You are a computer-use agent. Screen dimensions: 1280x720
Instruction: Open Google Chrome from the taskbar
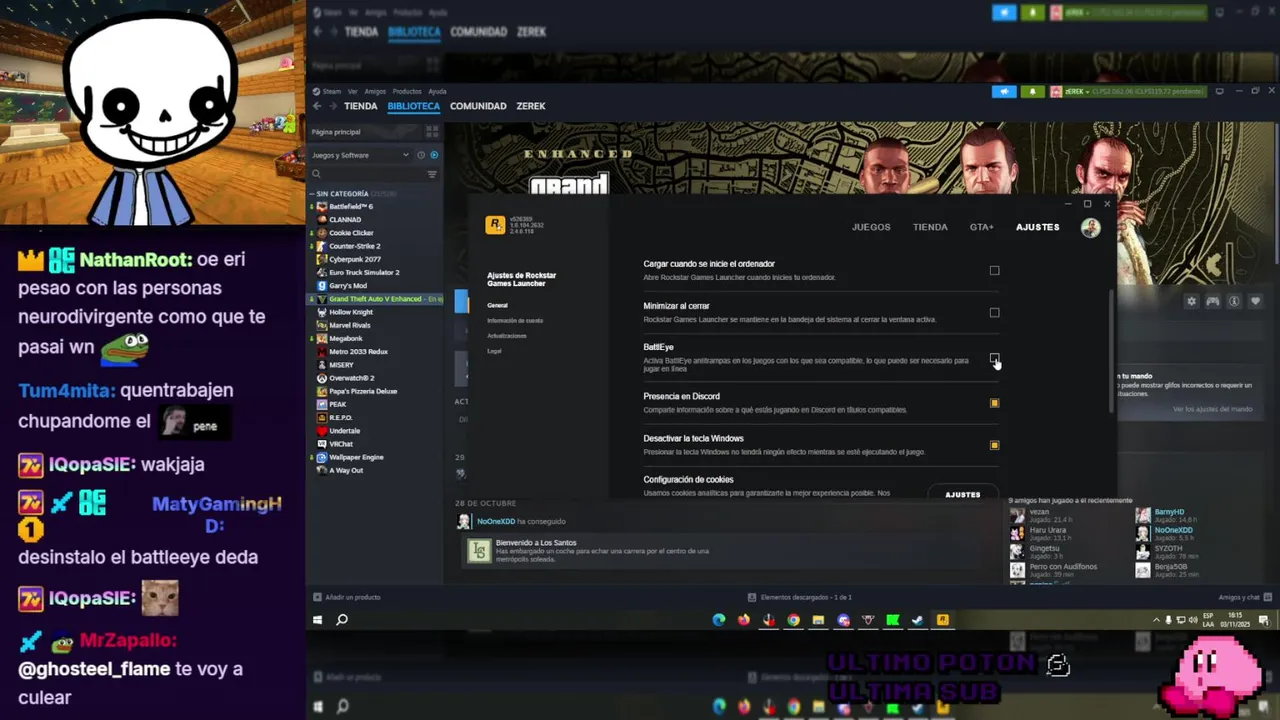[x=793, y=620]
